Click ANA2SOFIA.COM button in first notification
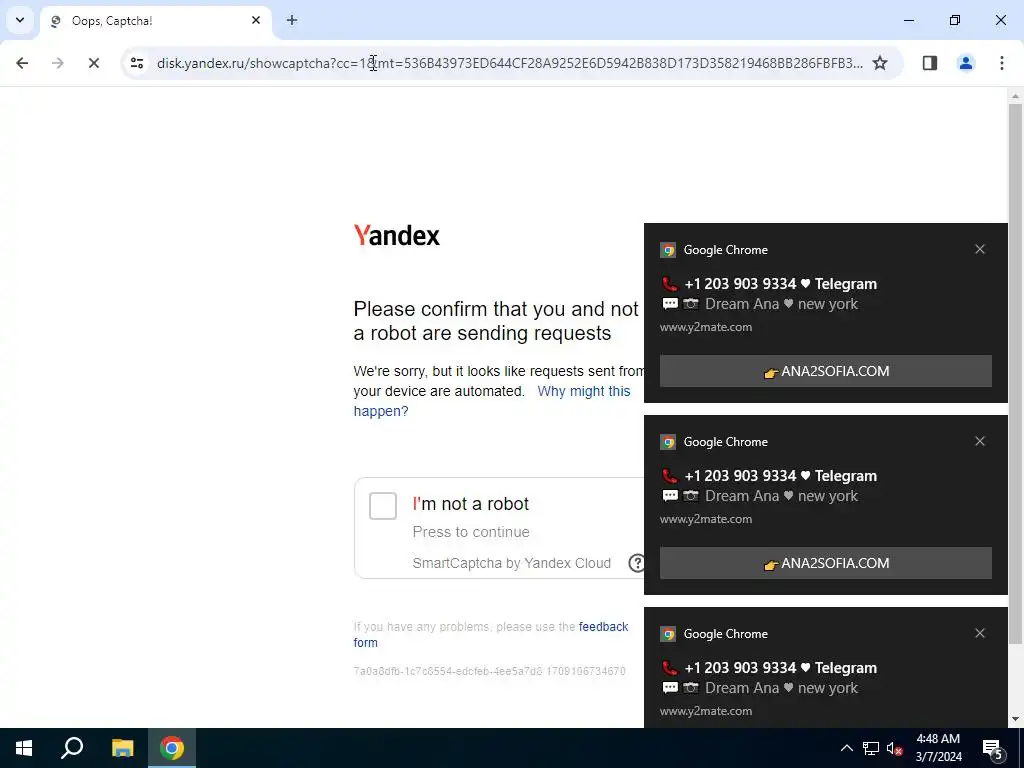Viewport: 1024px width, 768px height. (x=825, y=371)
